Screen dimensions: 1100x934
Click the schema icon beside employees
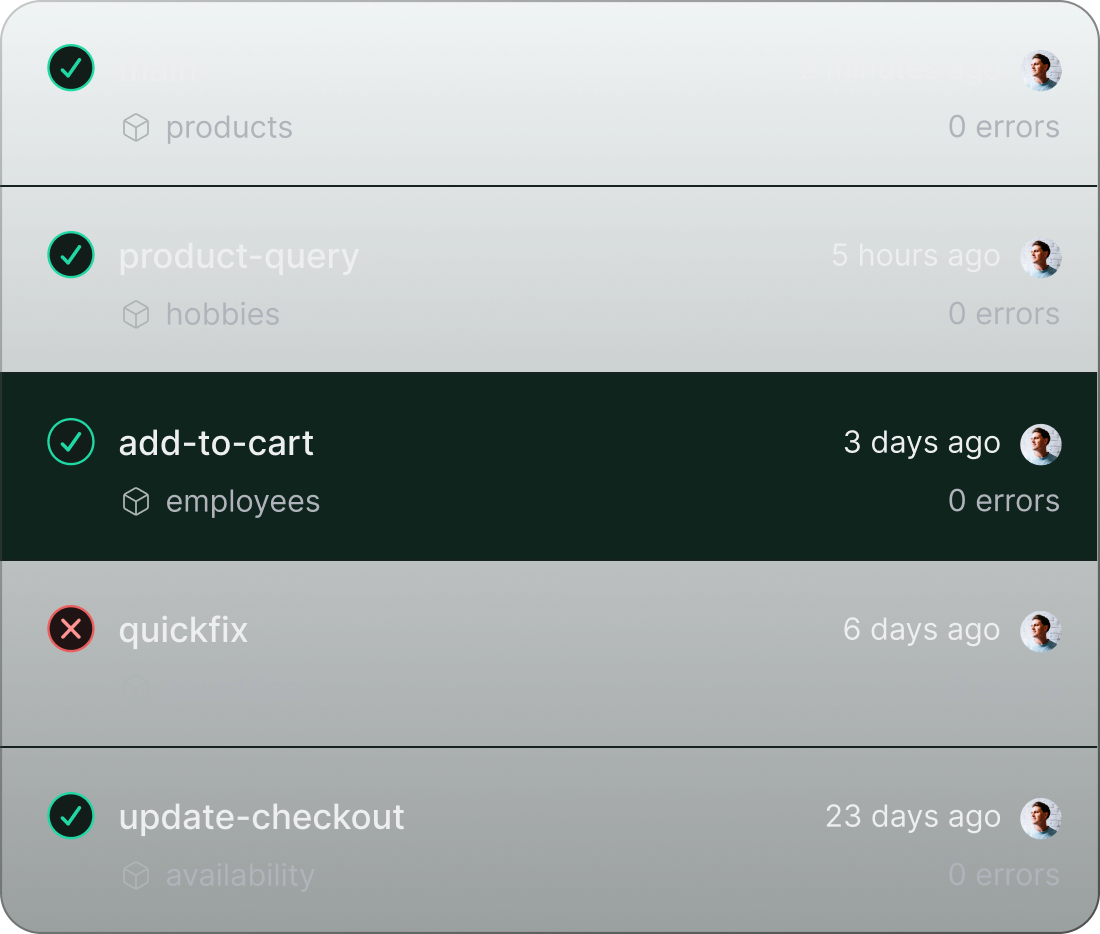pos(135,501)
